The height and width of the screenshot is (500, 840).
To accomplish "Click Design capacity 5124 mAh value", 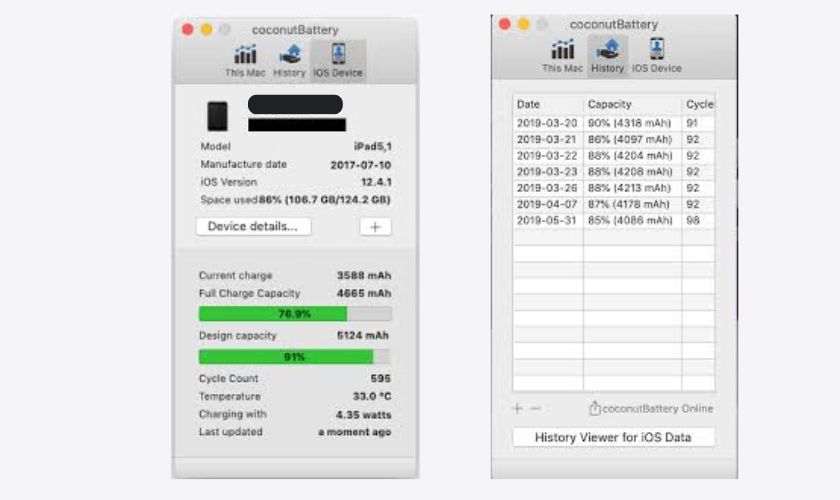I will click(363, 335).
